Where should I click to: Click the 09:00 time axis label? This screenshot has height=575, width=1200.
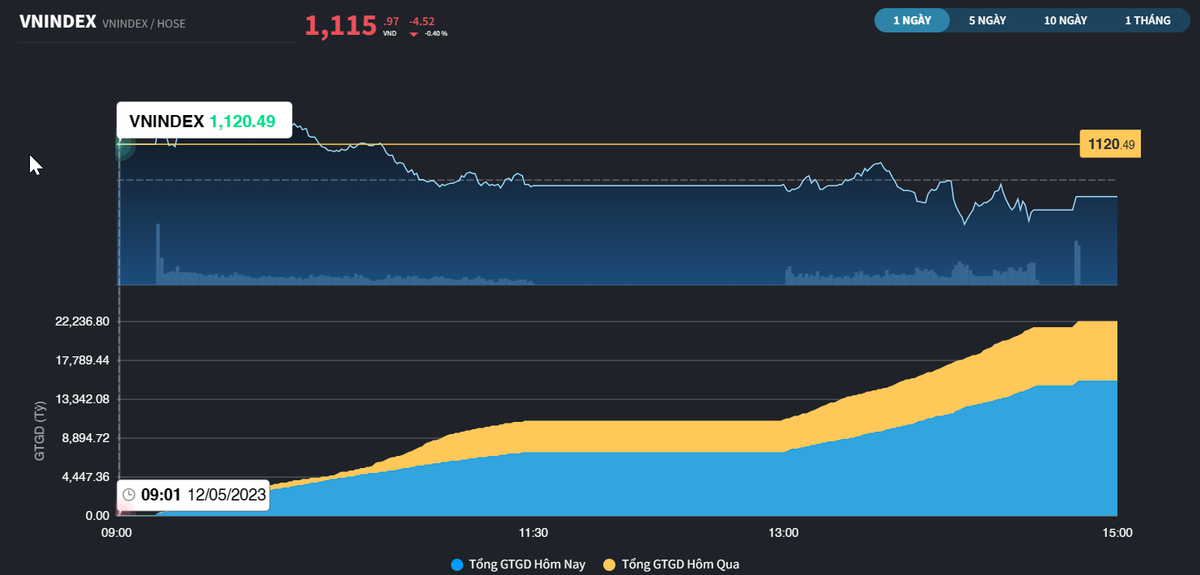(x=117, y=533)
